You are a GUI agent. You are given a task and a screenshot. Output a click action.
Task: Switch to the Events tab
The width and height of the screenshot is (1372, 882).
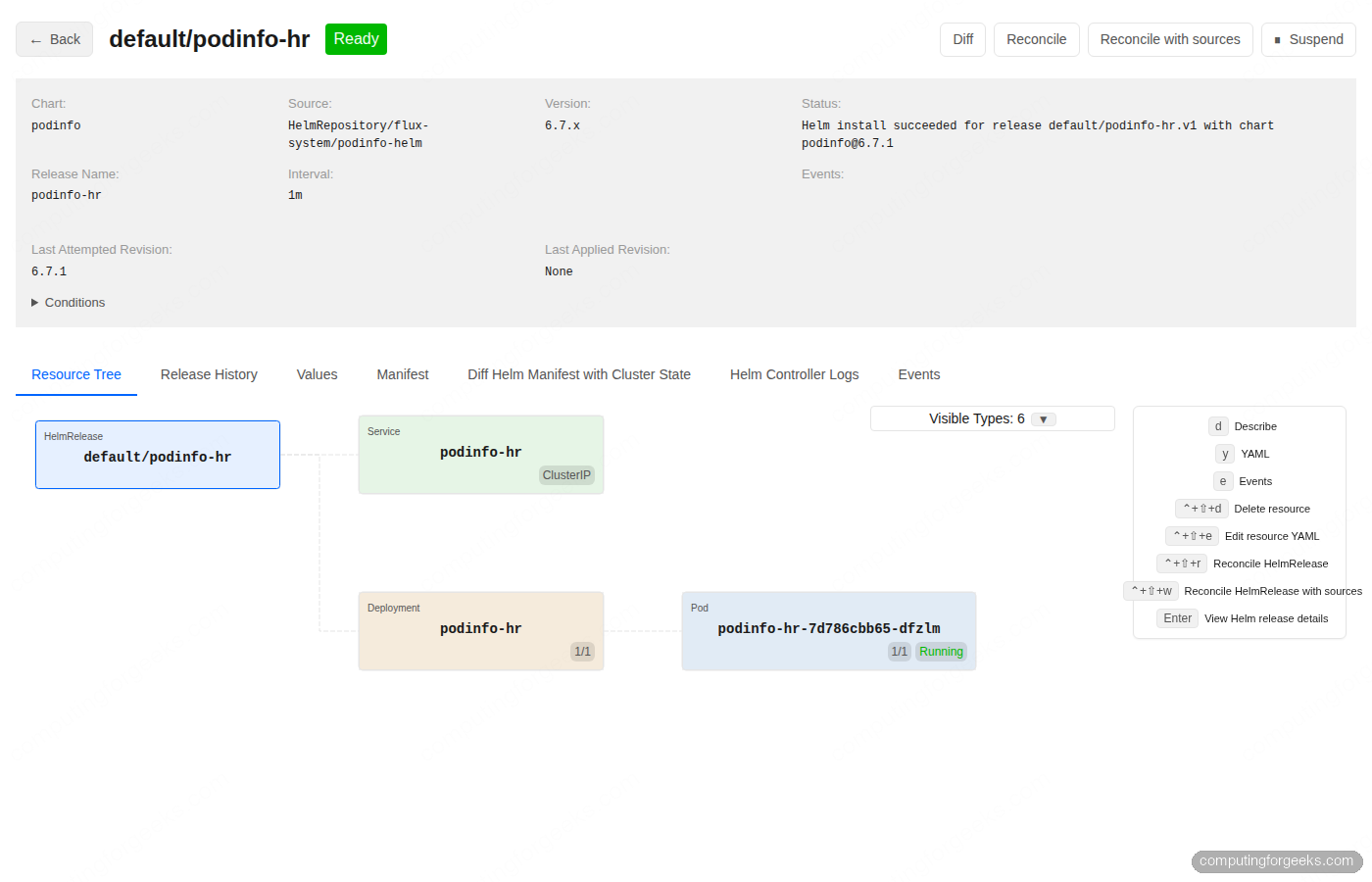coord(919,374)
